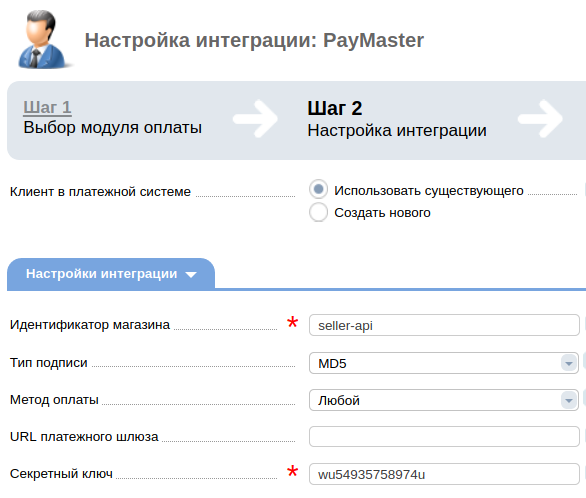Click the arrow button of Тип подписи

[569, 363]
